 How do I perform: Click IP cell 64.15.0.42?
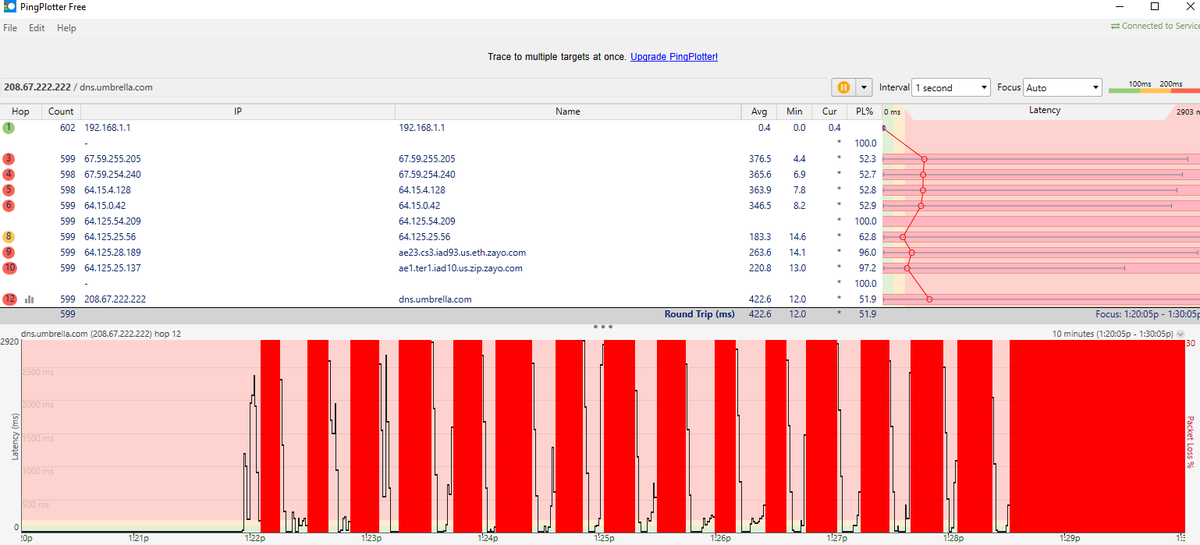[x=105, y=205]
